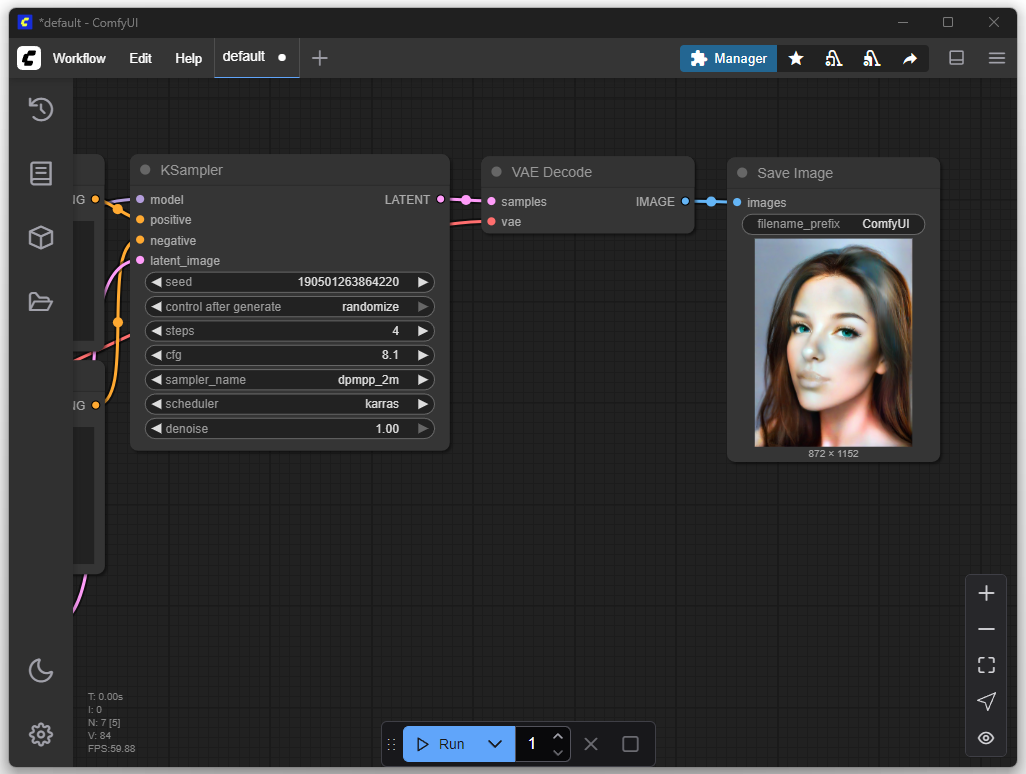This screenshot has width=1026, height=774.
Task: Click the share arrow icon in top bar
Action: [x=909, y=59]
